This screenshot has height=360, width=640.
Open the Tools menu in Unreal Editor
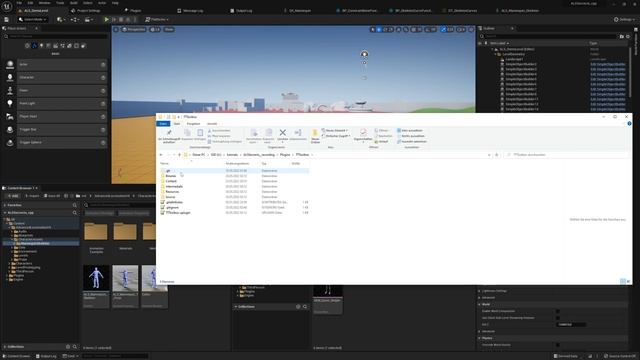pyautogui.click(x=60, y=3)
